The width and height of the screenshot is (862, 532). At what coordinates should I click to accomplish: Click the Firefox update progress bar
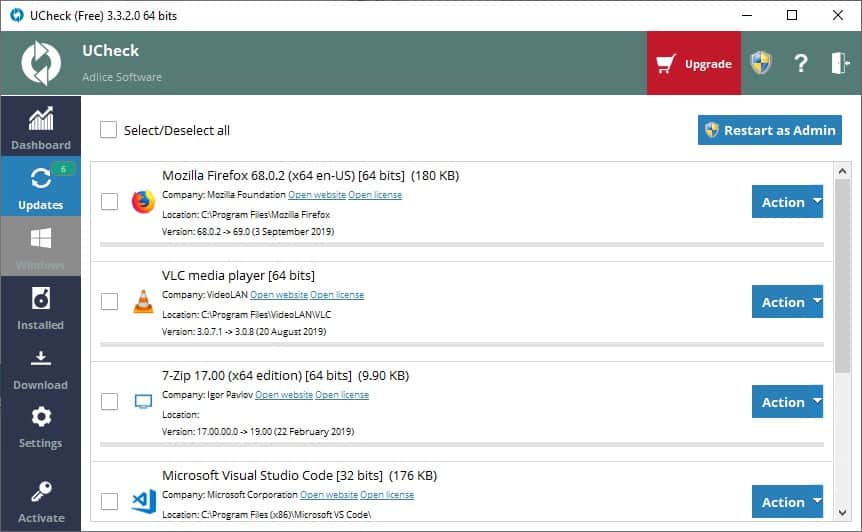click(x=461, y=244)
